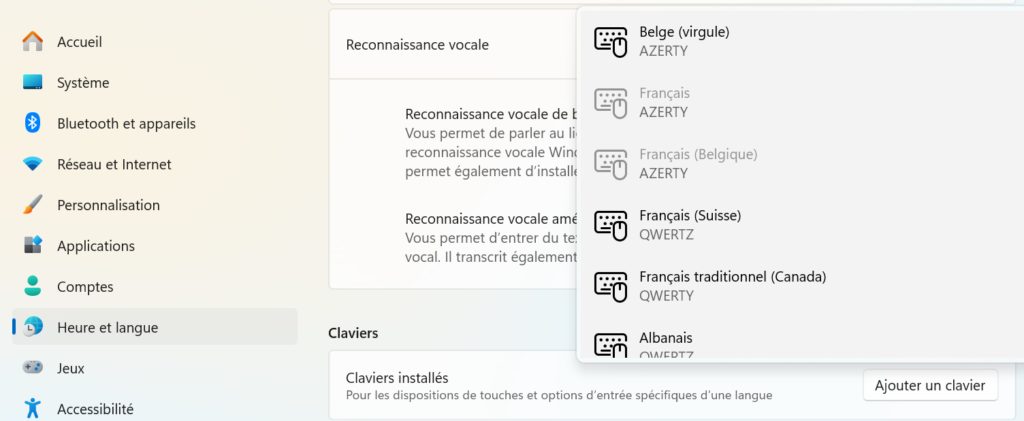Select the Applications icon in sidebar
1024x421 pixels.
pos(32,245)
